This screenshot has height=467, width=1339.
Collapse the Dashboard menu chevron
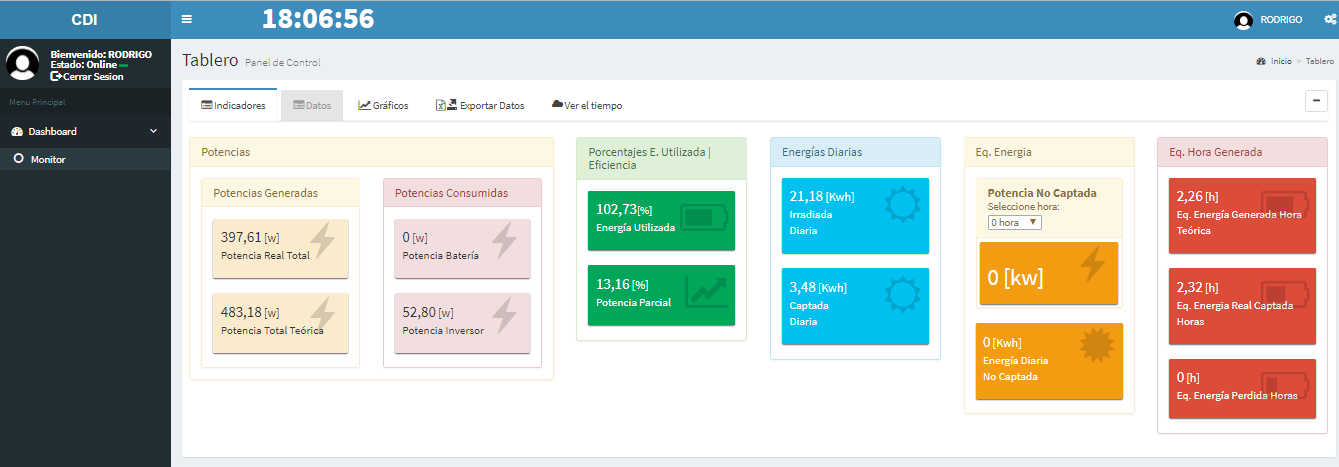point(153,131)
